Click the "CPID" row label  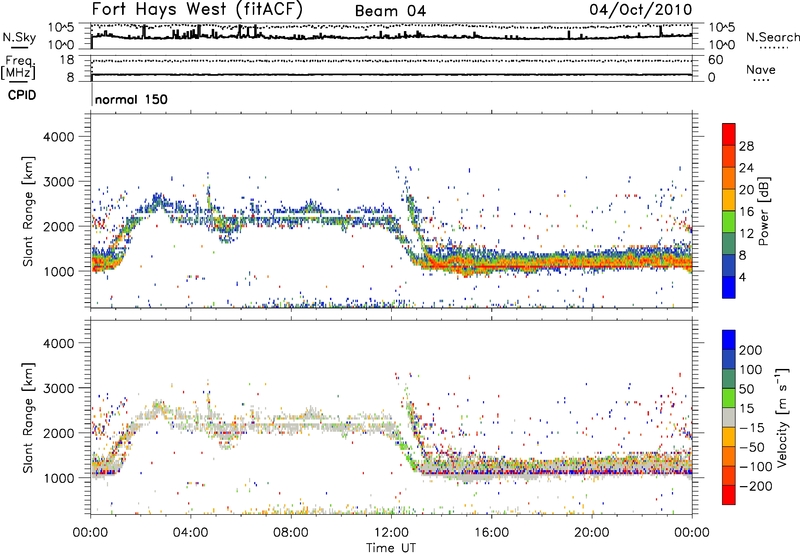(22, 95)
